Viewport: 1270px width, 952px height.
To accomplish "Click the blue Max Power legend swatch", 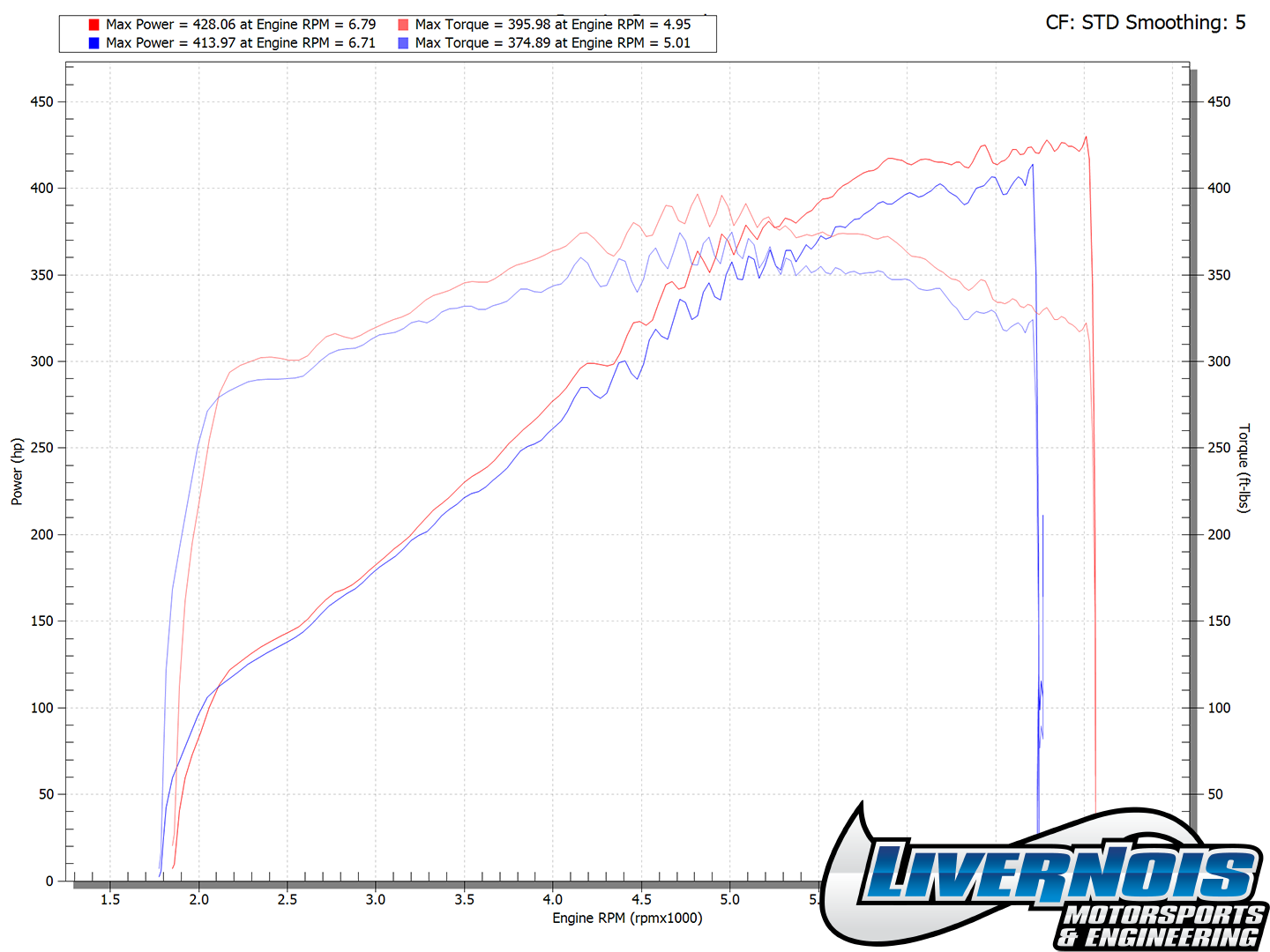I will 93,42.
